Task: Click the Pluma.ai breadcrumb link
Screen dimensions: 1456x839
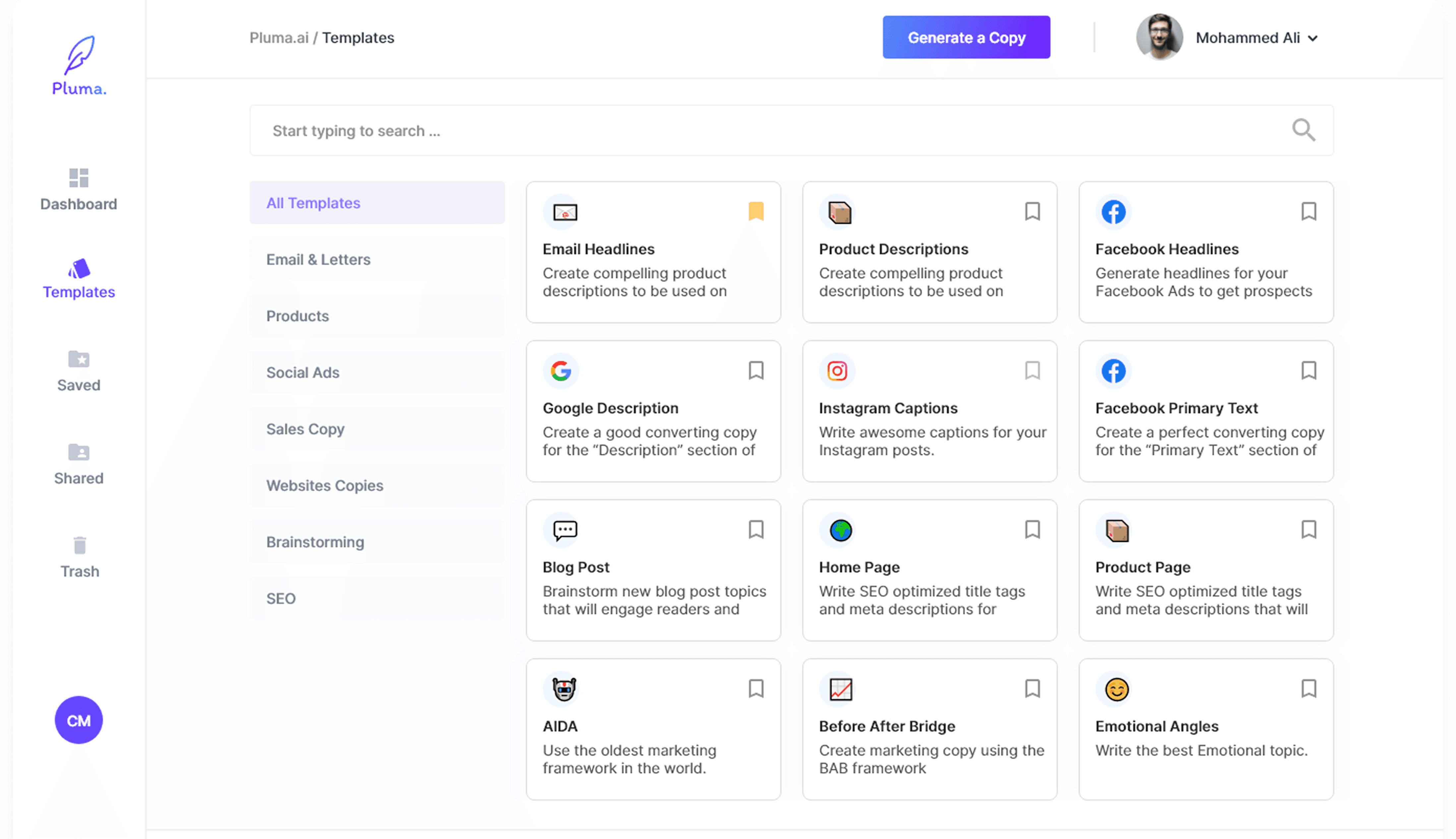Action: click(278, 38)
